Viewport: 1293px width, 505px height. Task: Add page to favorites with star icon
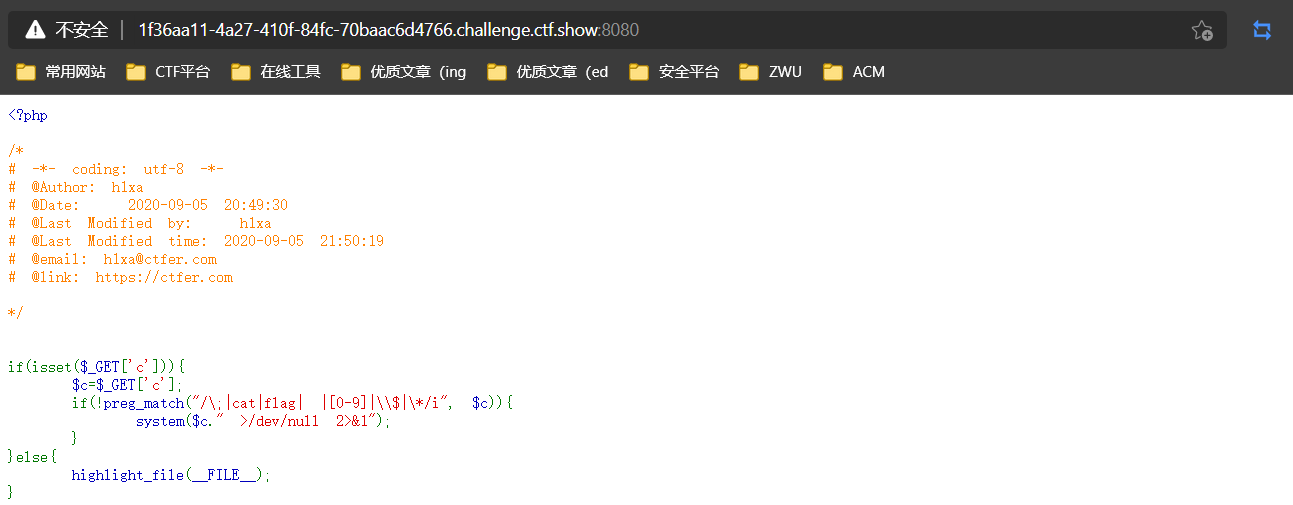[1202, 30]
